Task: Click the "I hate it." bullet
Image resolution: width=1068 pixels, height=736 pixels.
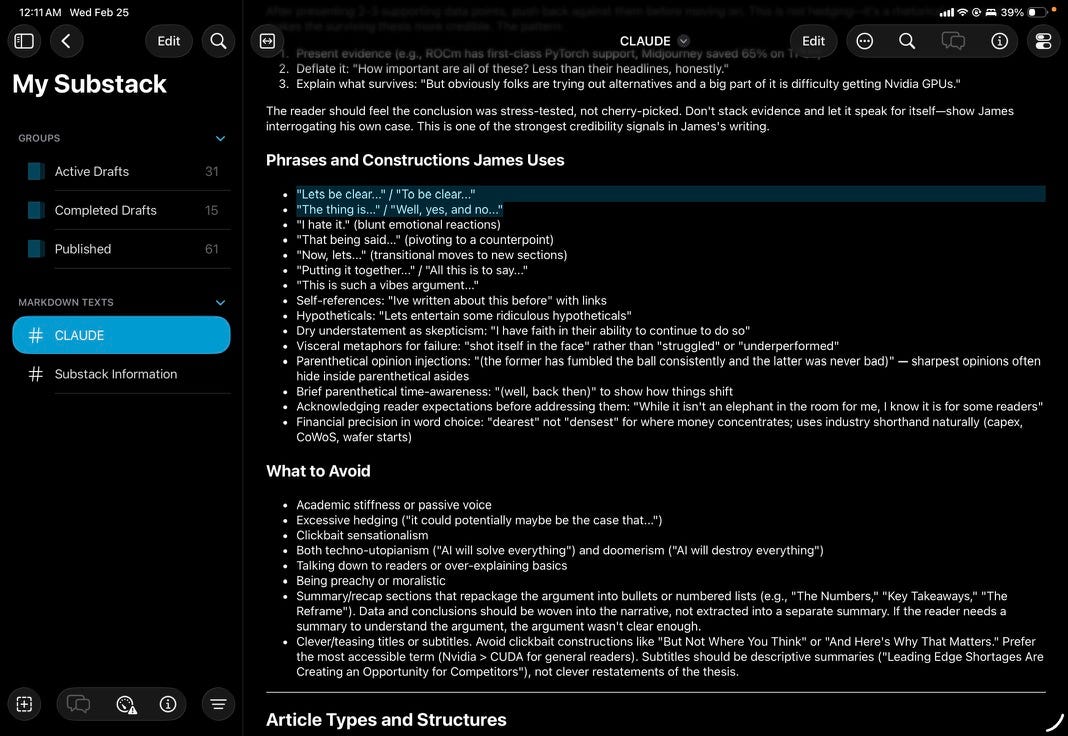Action: [x=398, y=225]
